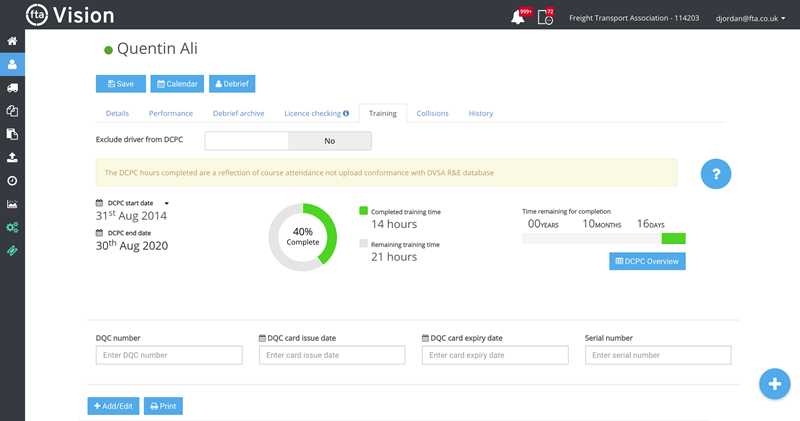The width and height of the screenshot is (800, 421).
Task: Open the DCPC Overview button
Action: [647, 261]
